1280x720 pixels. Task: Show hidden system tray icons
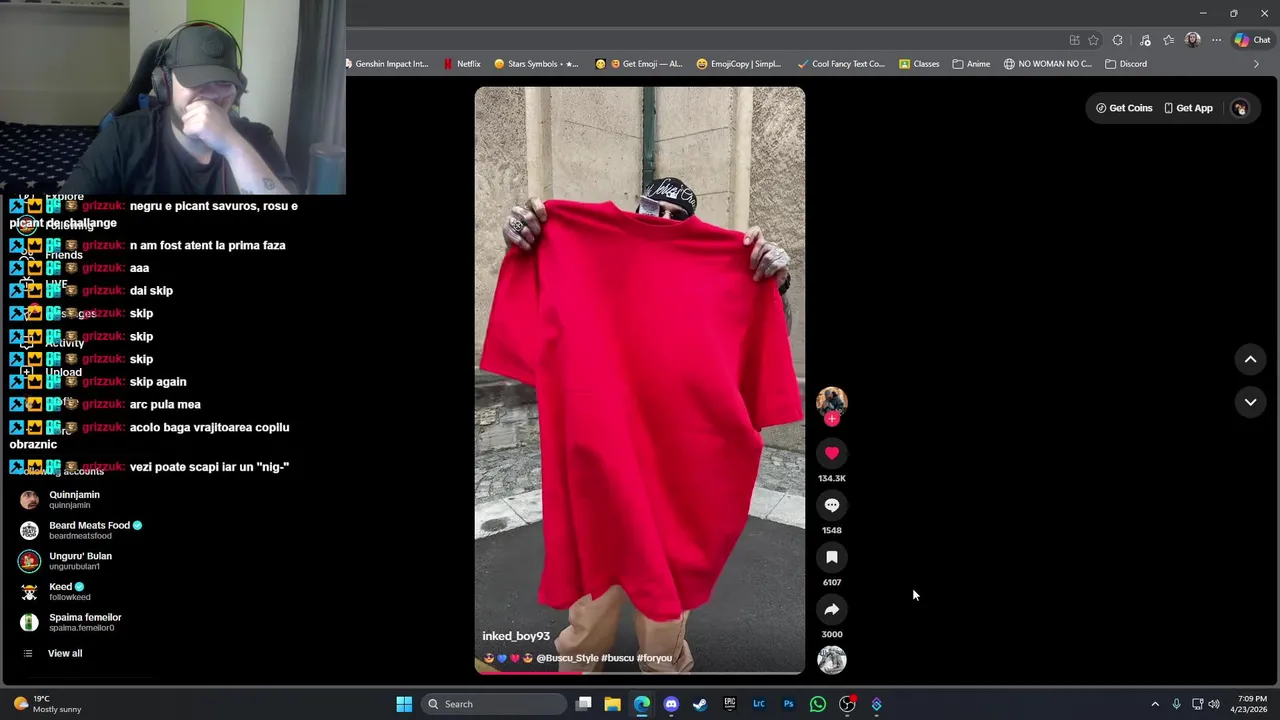[x=1155, y=704]
